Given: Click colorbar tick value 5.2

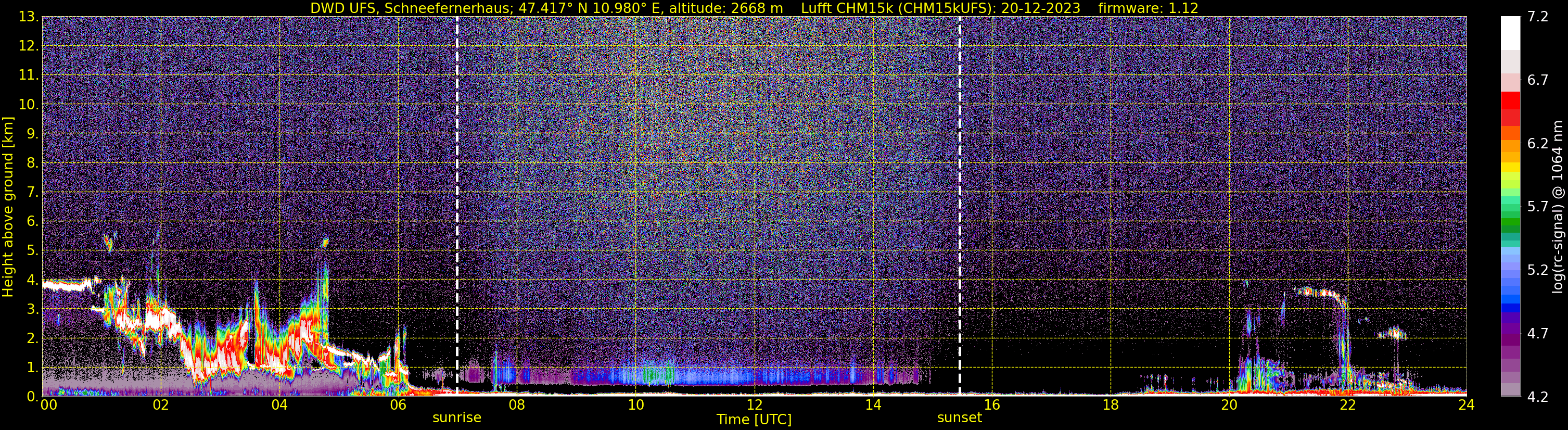Looking at the screenshot, I should [1538, 270].
